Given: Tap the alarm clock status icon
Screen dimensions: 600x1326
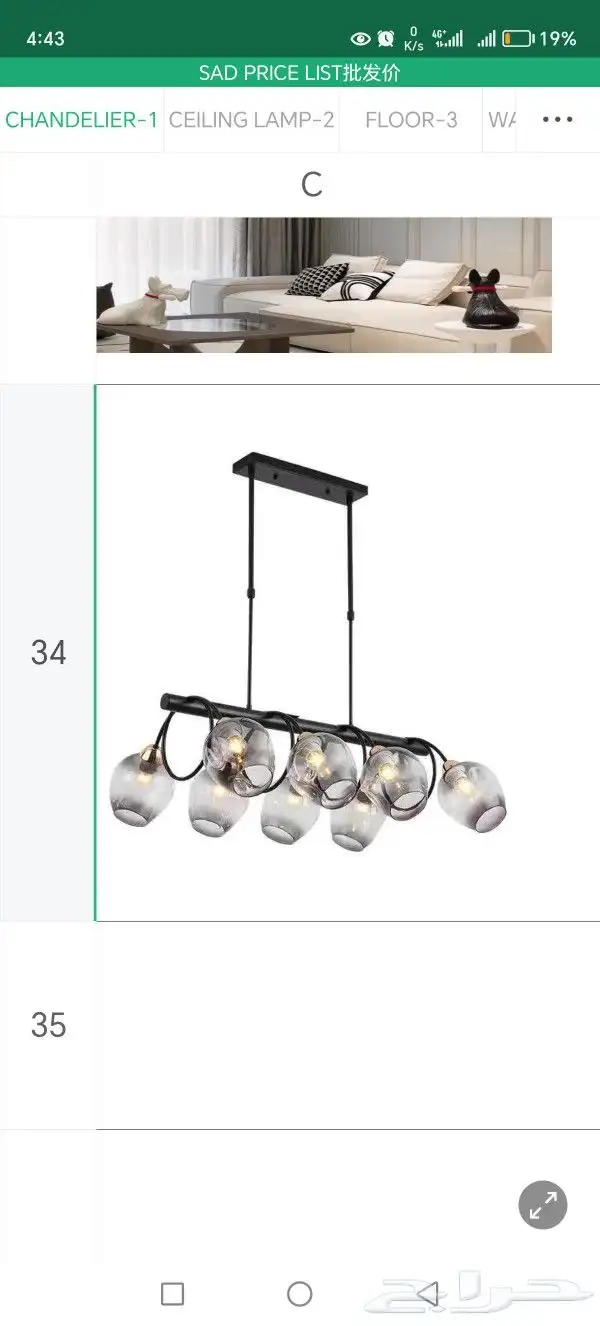Looking at the screenshot, I should tap(386, 39).
